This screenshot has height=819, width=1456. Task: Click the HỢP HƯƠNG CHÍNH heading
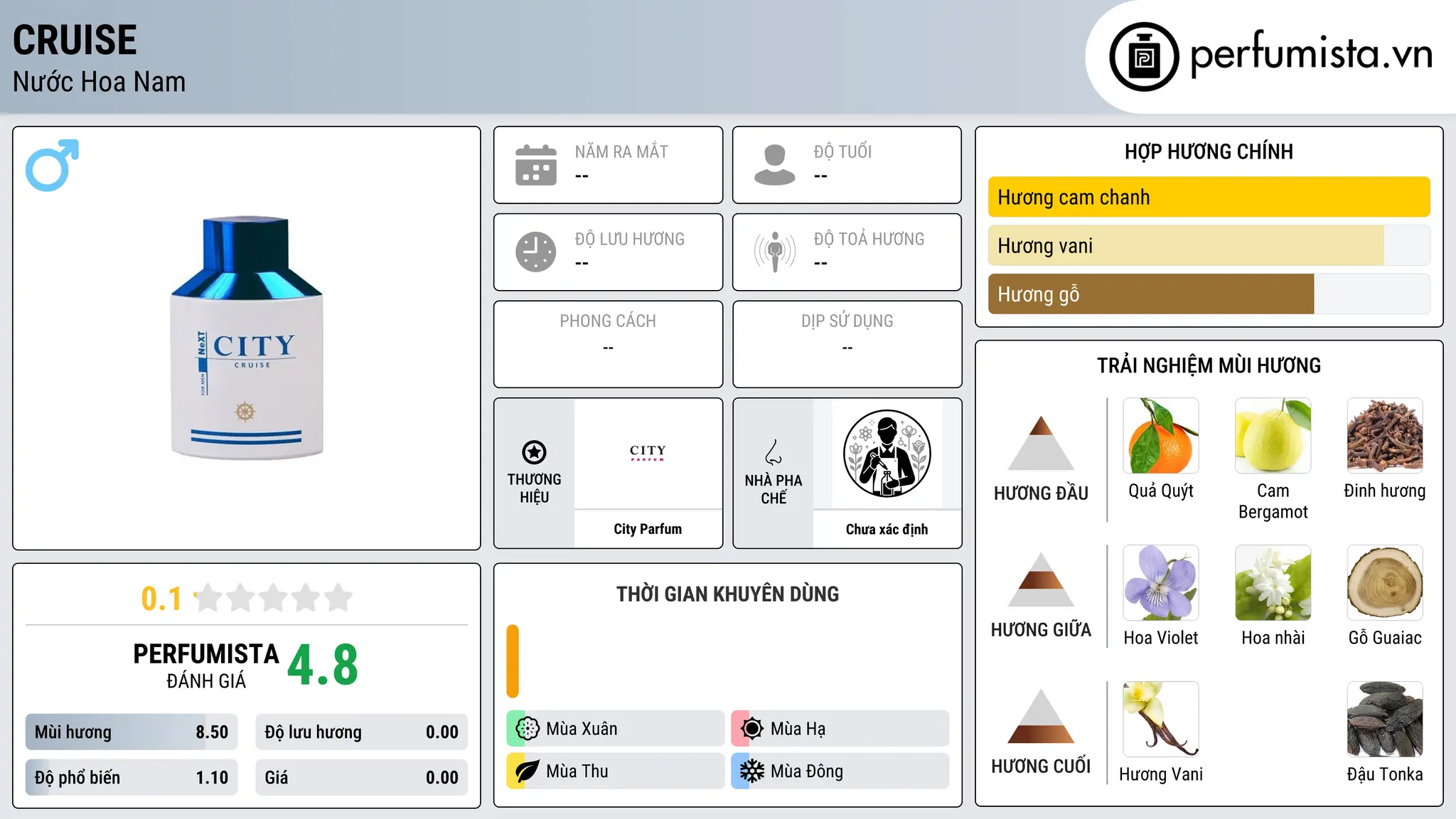(x=1209, y=151)
